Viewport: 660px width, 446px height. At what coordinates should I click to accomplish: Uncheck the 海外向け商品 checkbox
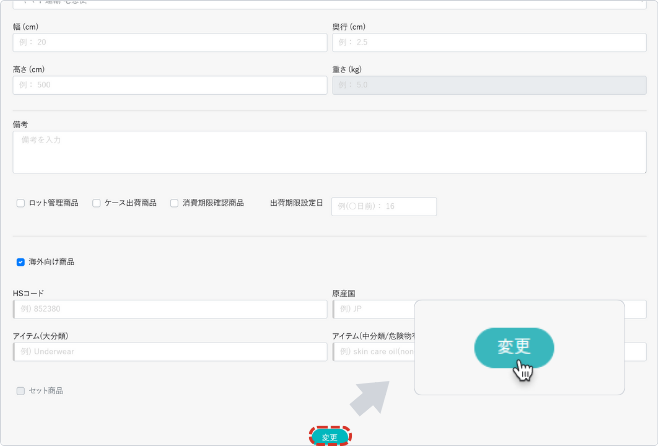point(21,262)
